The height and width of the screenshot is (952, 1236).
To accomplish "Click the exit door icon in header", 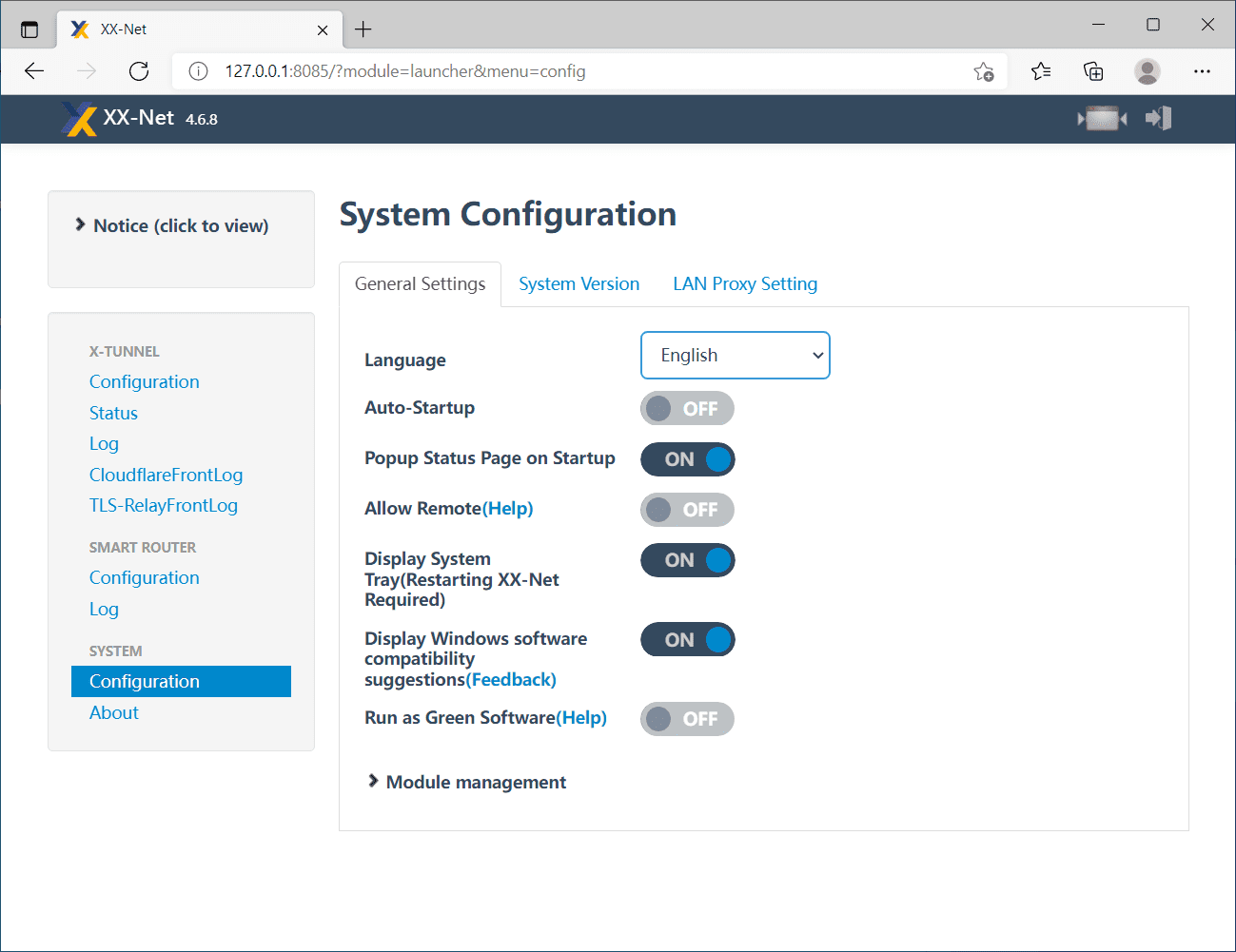I will click(1158, 119).
